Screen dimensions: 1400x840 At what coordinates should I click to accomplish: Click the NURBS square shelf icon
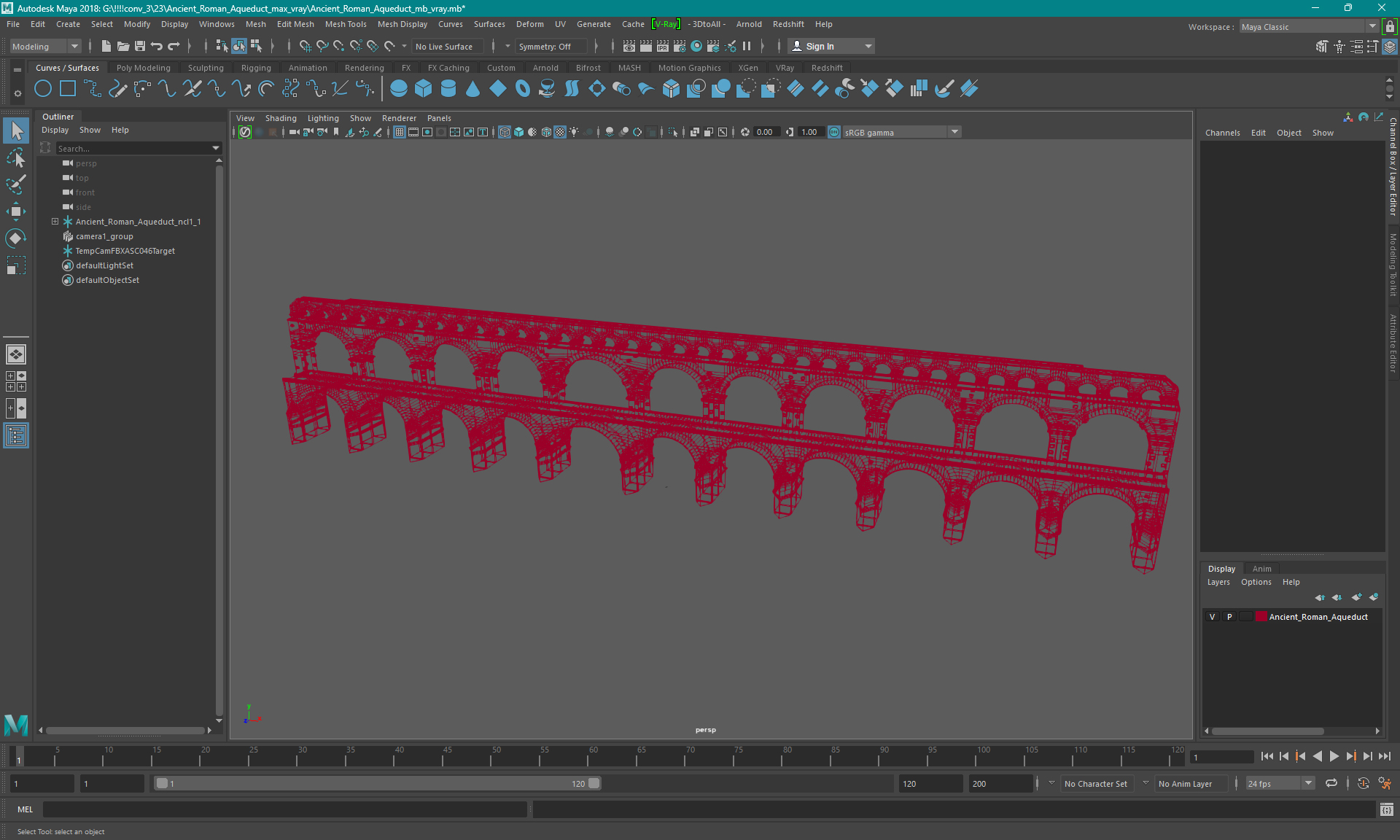68,89
